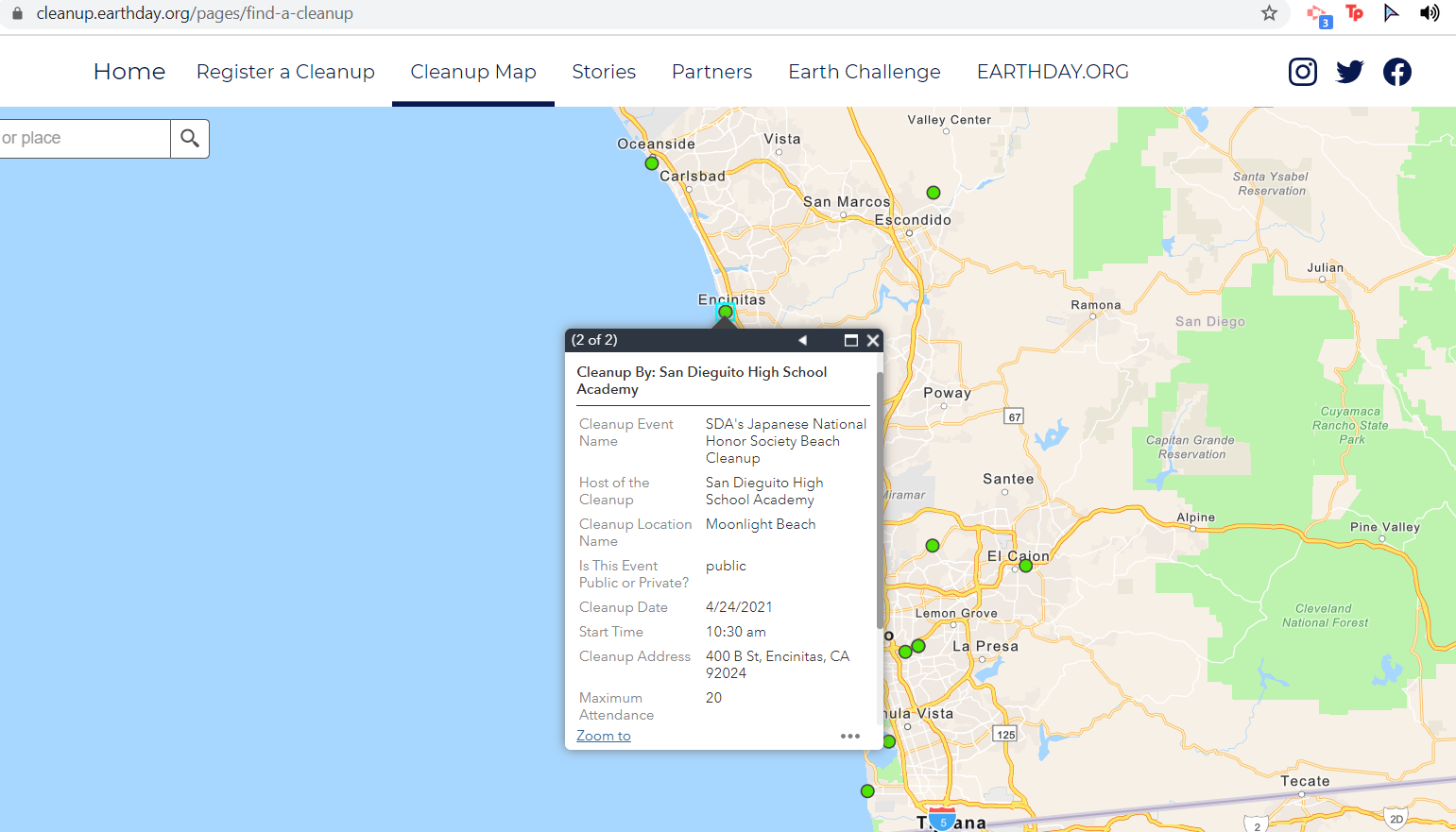Click the Moonlight Beach location value
The width and height of the screenshot is (1456, 832).
pos(761,524)
